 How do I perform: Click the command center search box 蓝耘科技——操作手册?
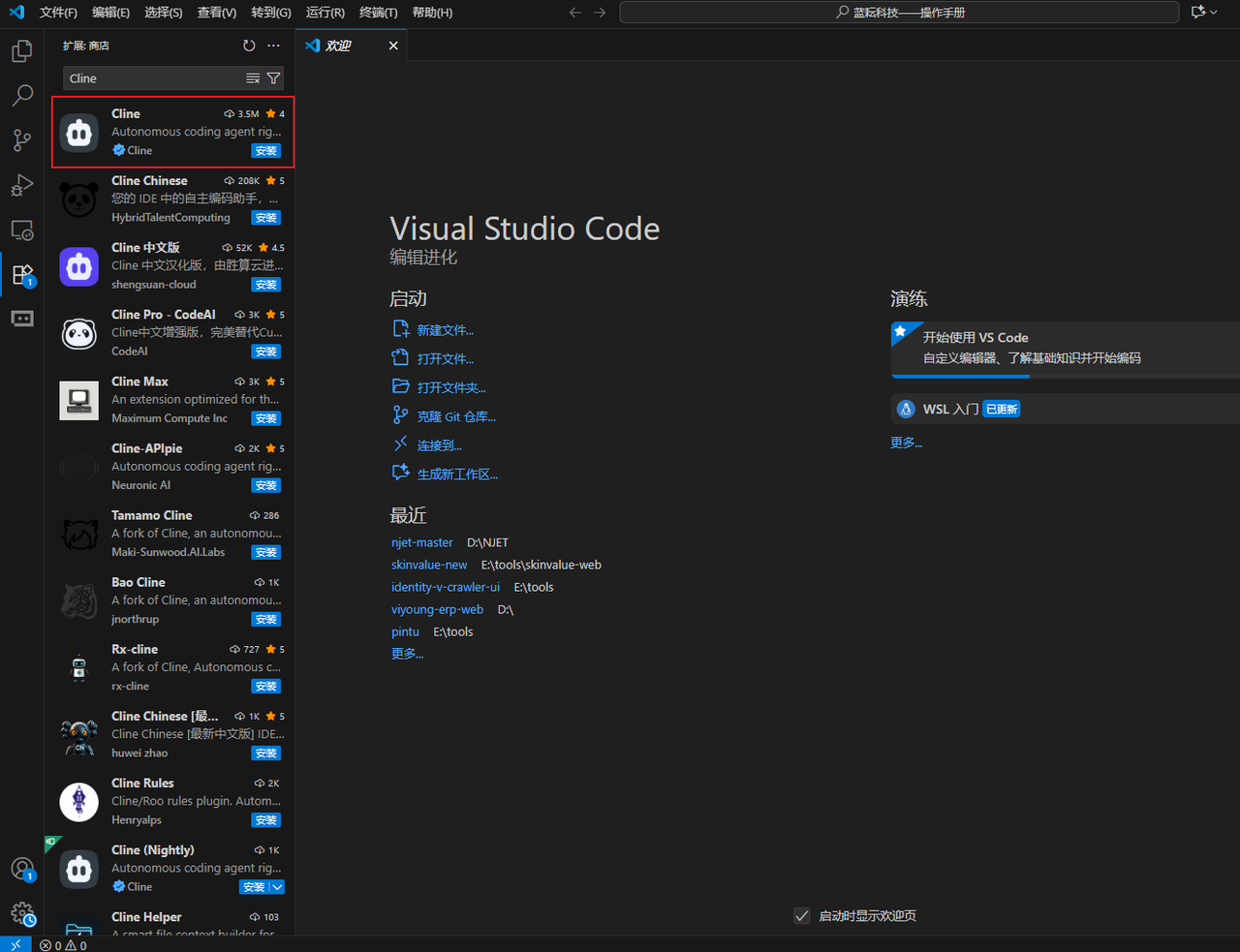click(x=899, y=13)
